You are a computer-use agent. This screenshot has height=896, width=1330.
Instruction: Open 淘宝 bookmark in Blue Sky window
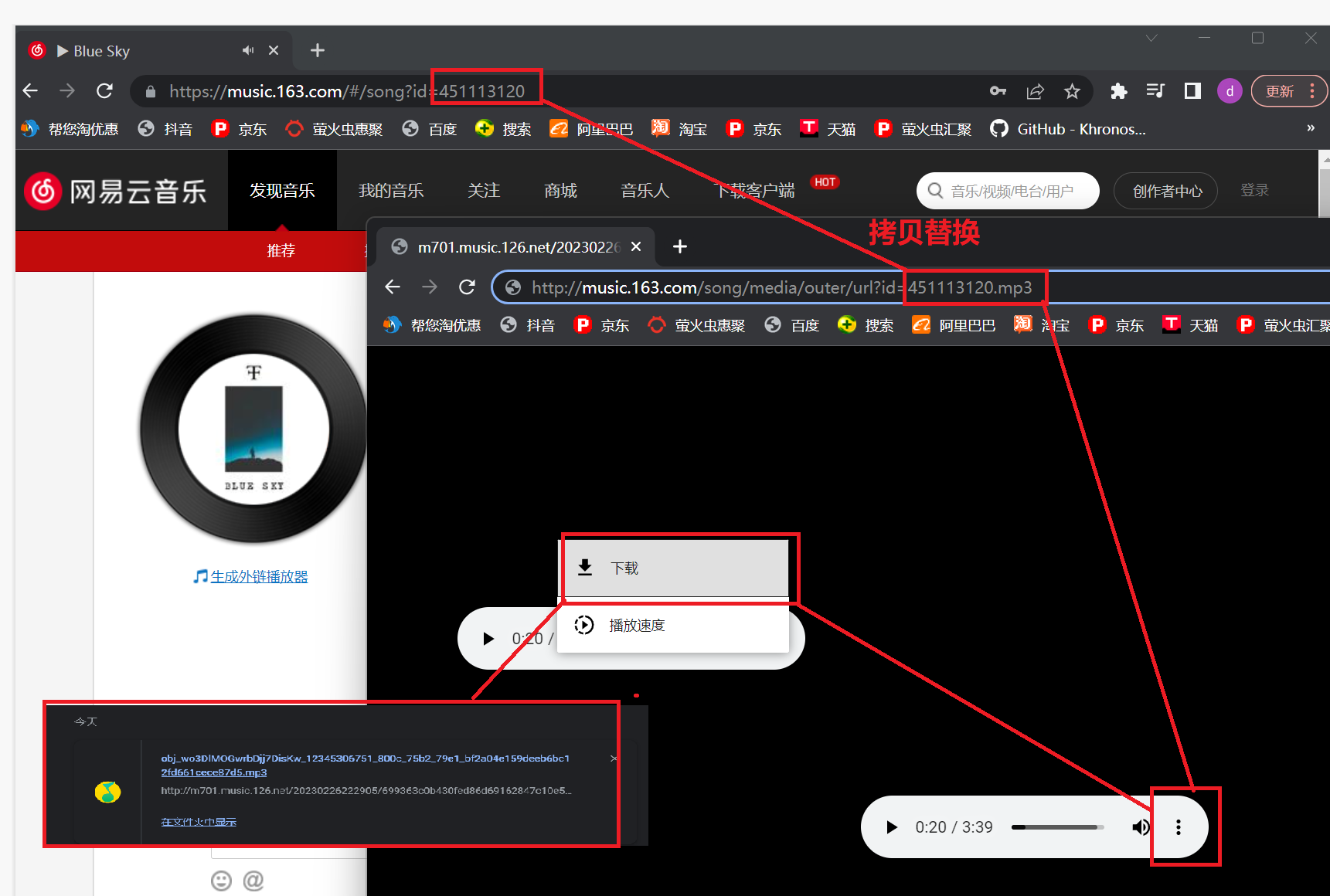click(679, 129)
